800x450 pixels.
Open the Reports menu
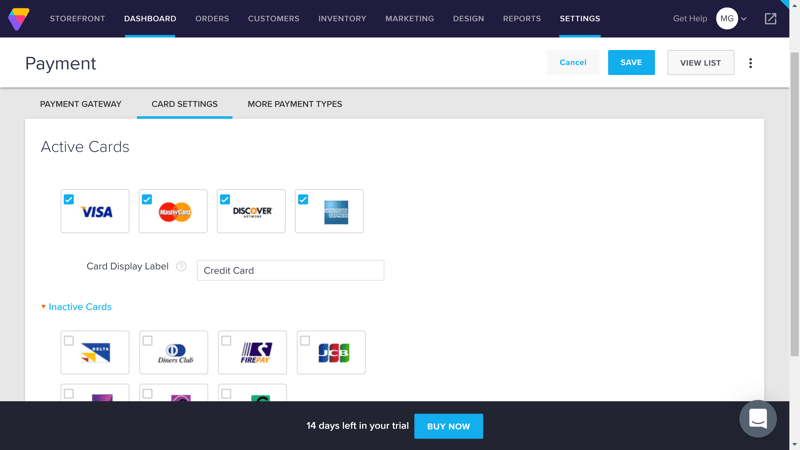[x=522, y=19]
